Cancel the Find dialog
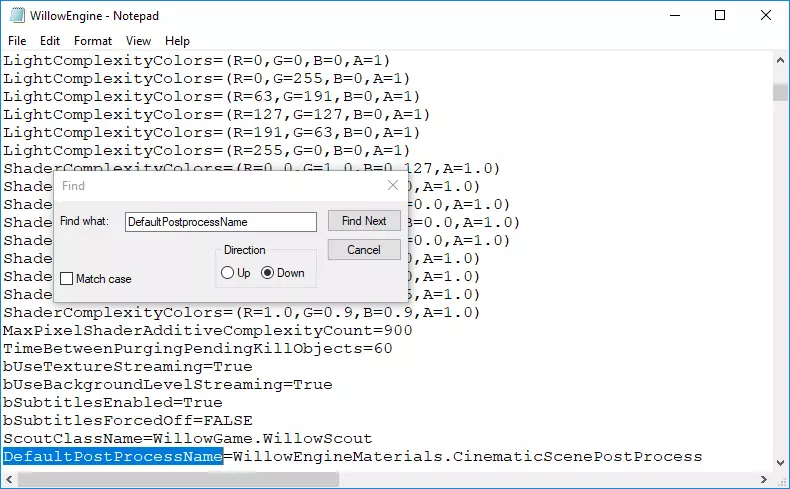 tap(364, 250)
